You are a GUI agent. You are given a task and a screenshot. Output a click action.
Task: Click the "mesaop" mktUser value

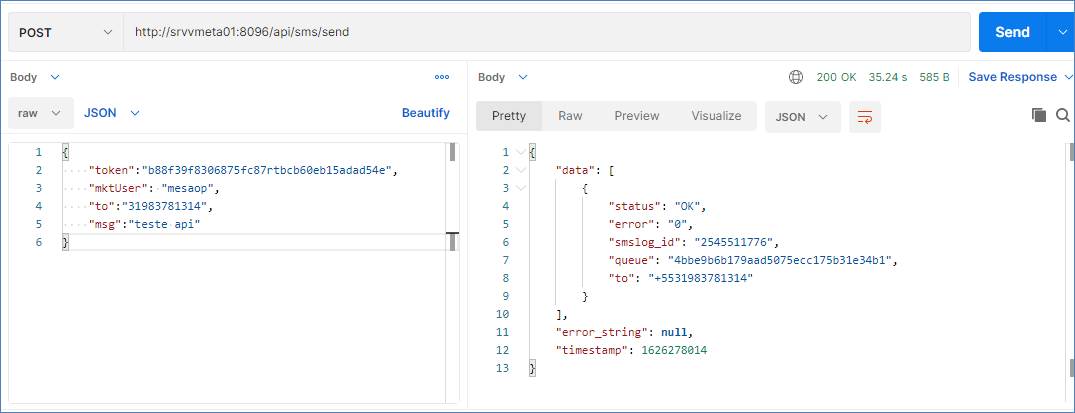click(188, 188)
